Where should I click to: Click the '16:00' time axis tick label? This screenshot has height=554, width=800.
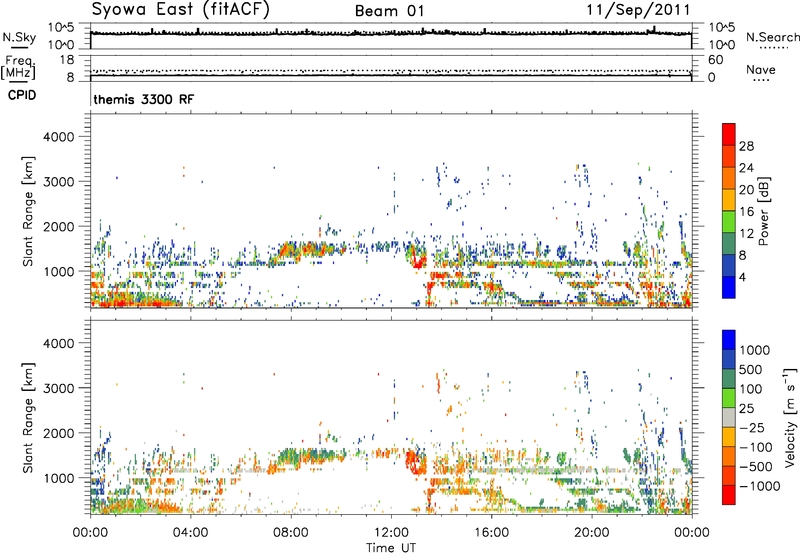click(491, 533)
